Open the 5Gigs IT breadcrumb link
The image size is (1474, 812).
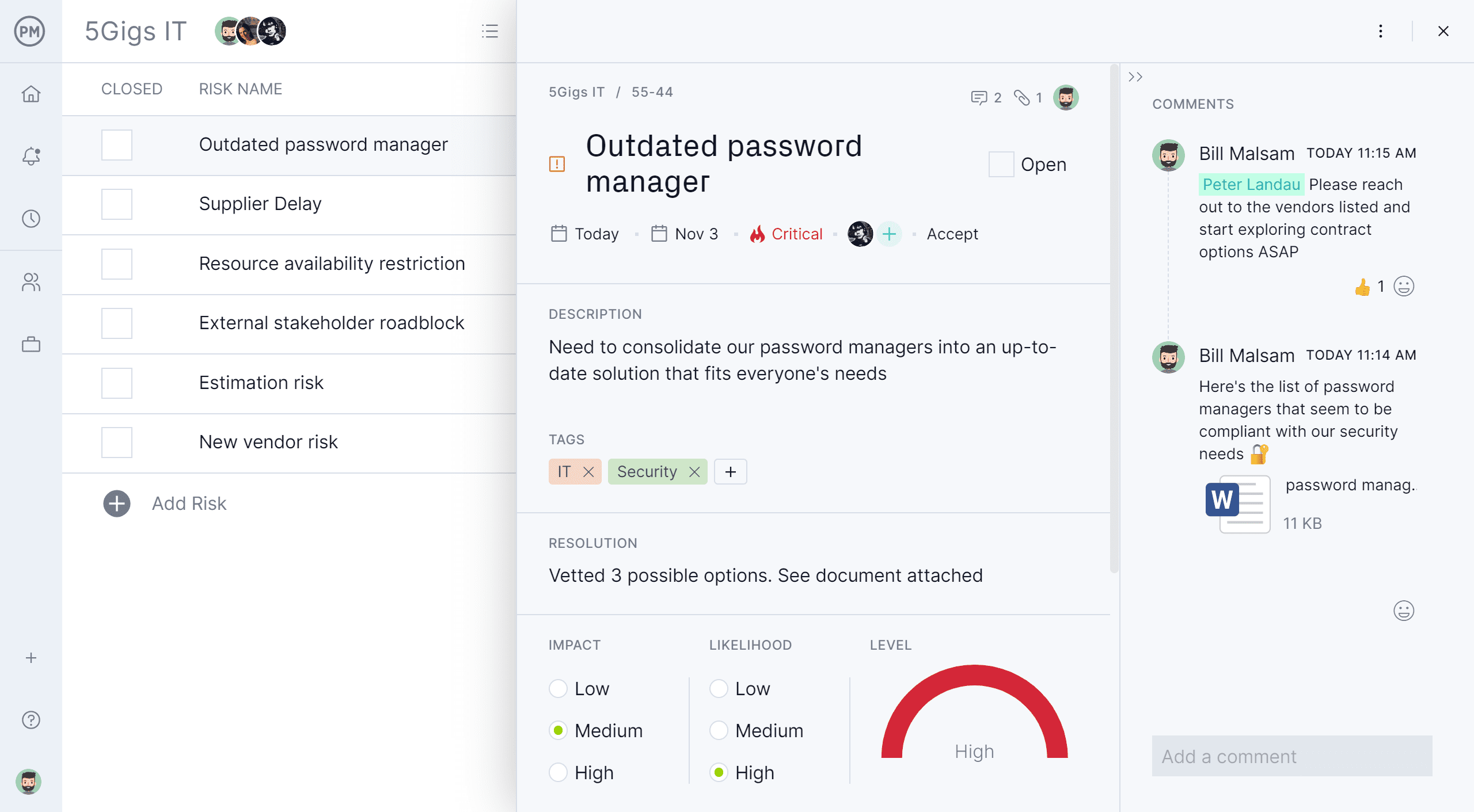pyautogui.click(x=578, y=91)
